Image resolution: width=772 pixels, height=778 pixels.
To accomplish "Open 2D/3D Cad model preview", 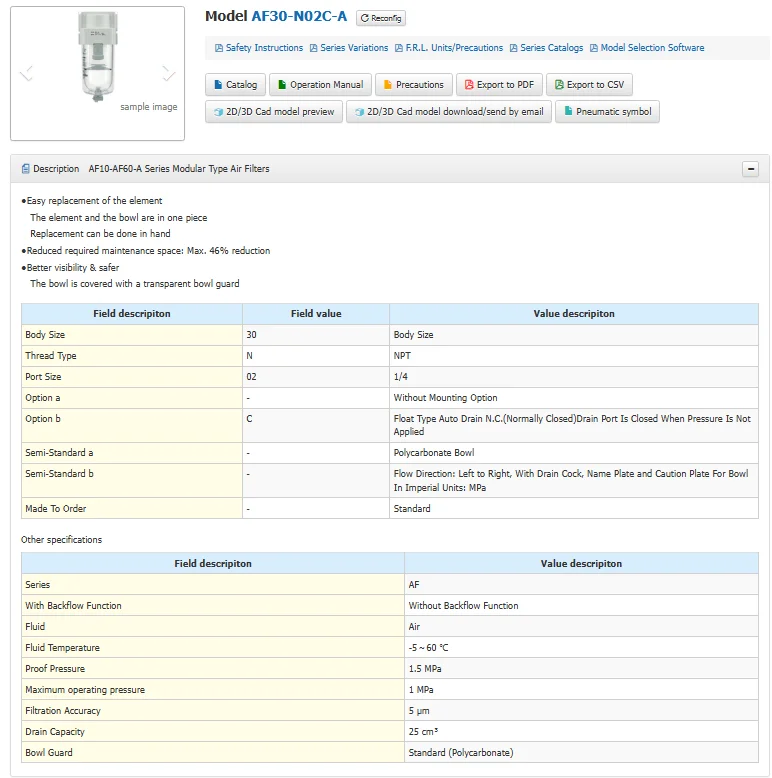I will coord(274,112).
